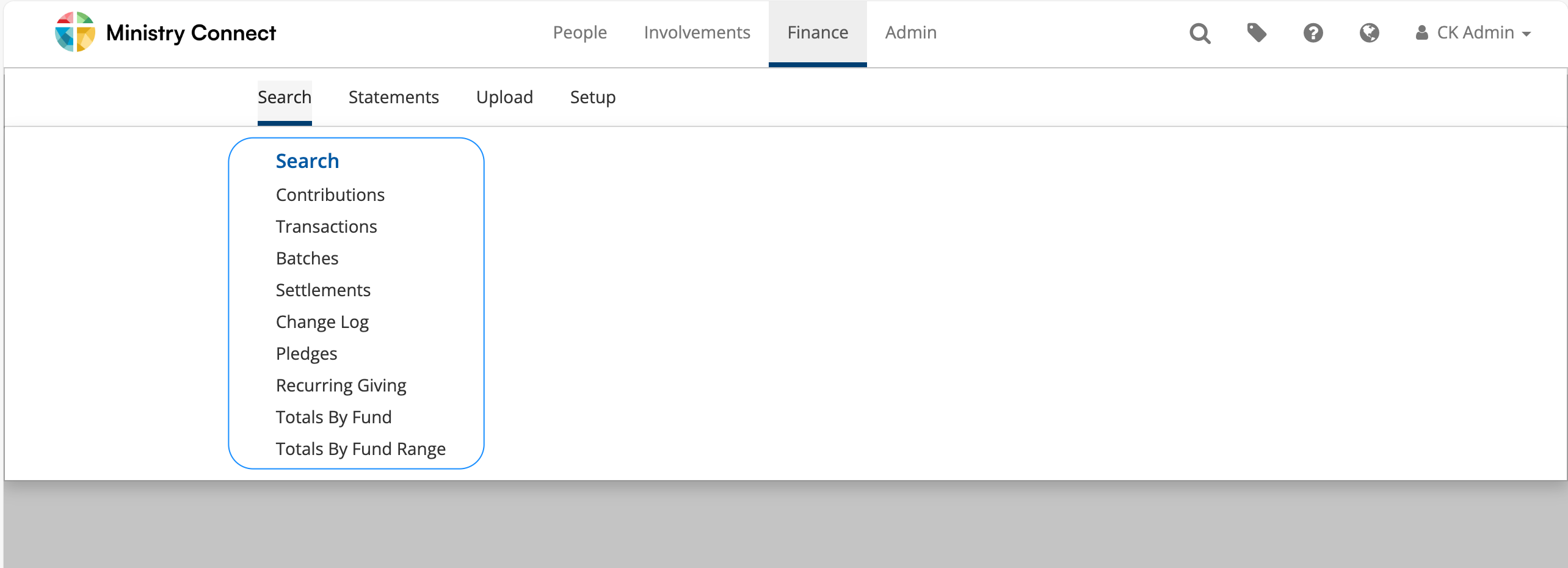This screenshot has height=568, width=1568.
Task: Click the blue Search heading link
Action: tap(307, 161)
